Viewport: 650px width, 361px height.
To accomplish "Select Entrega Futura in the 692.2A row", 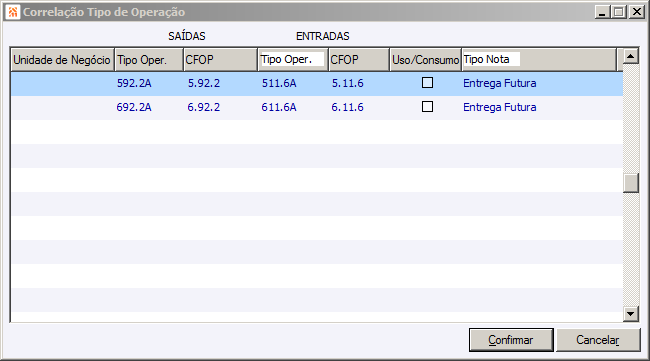I will pos(500,107).
